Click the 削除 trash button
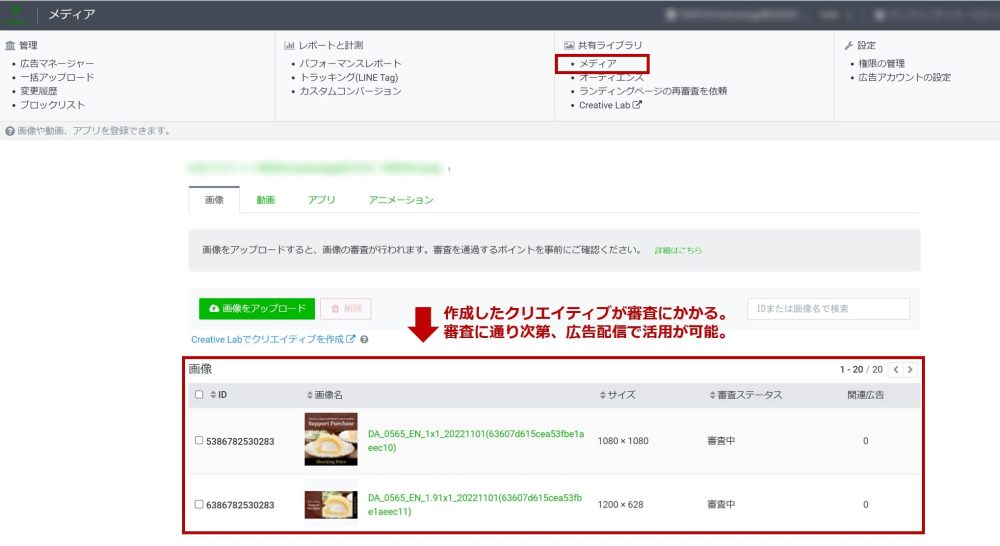1000x546 pixels. coord(346,309)
